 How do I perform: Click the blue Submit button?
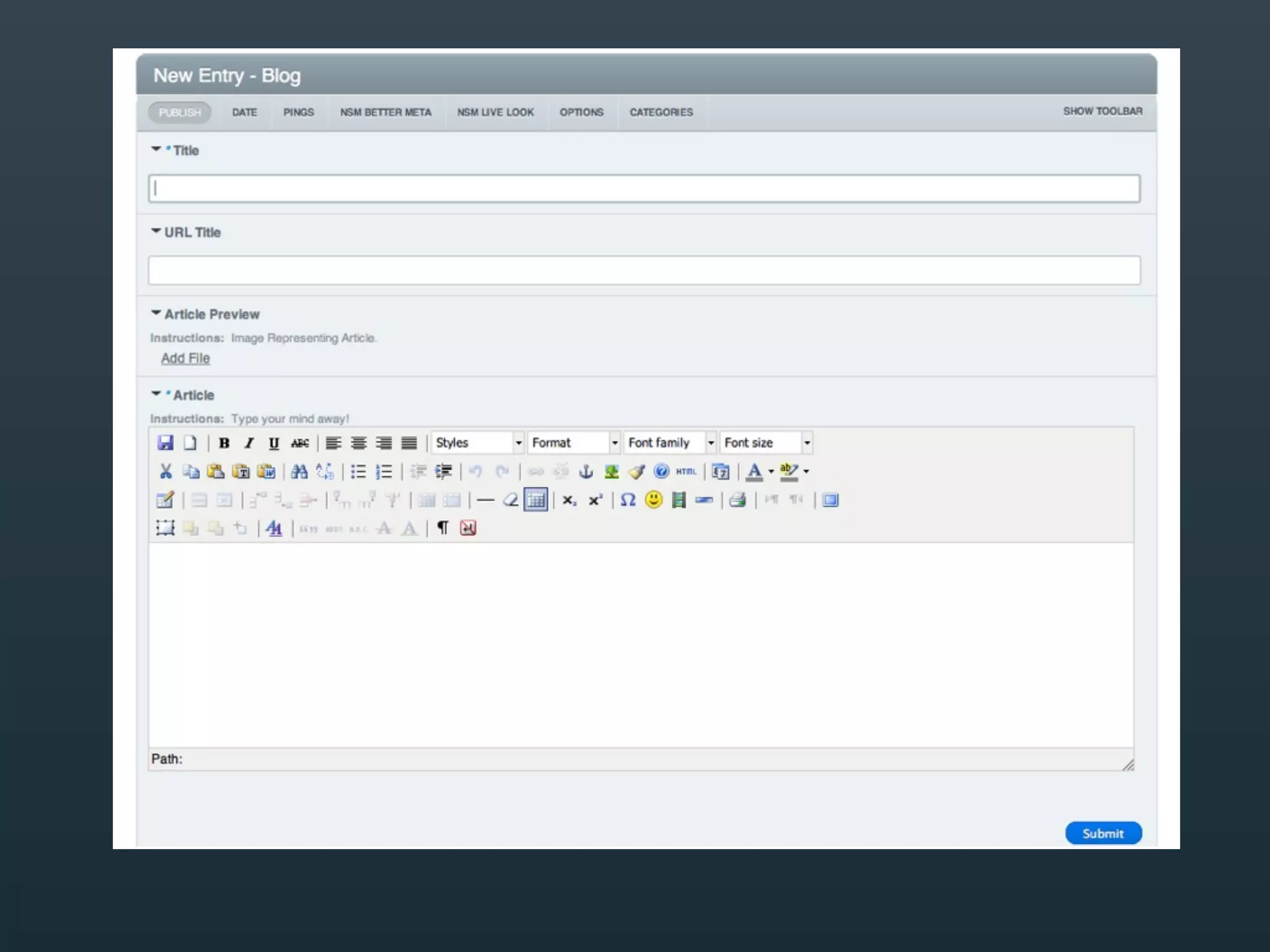1103,834
